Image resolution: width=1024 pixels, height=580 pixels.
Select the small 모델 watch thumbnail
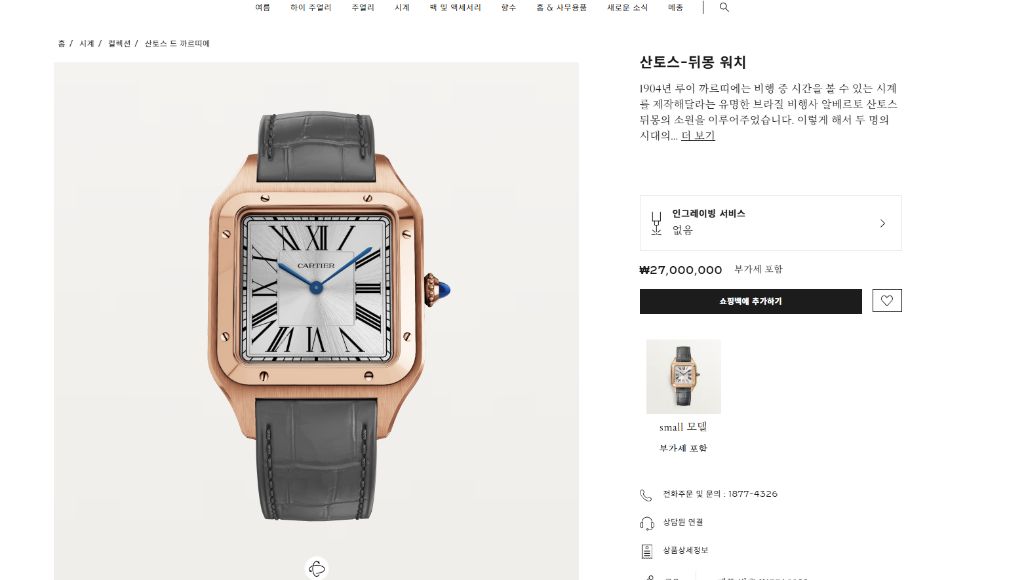(x=683, y=376)
